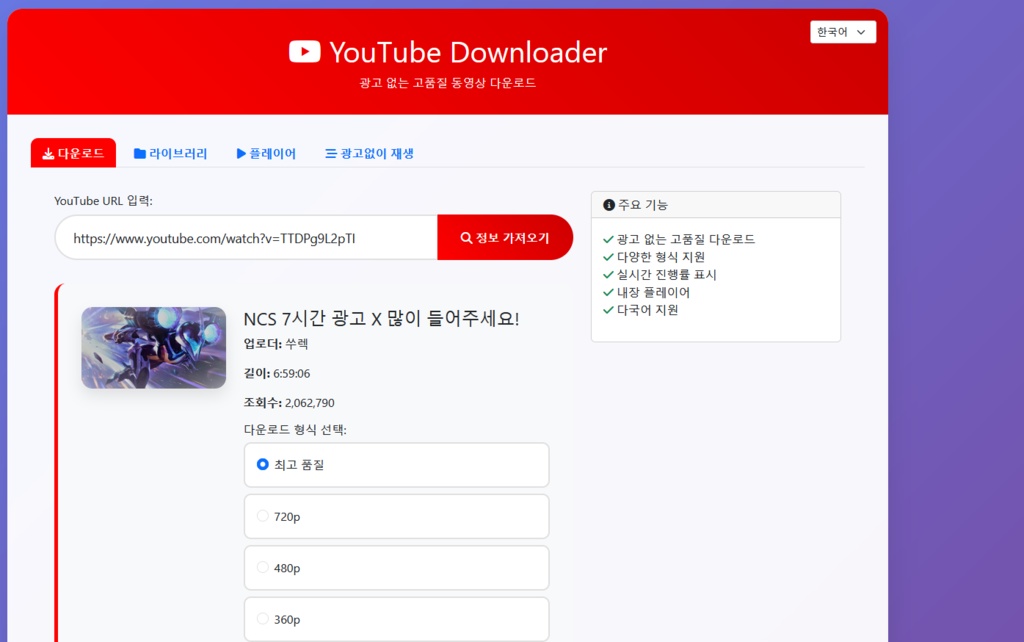Click the 정보 가져오기 button
Screen dimensions: 1024x642
(x=505, y=238)
